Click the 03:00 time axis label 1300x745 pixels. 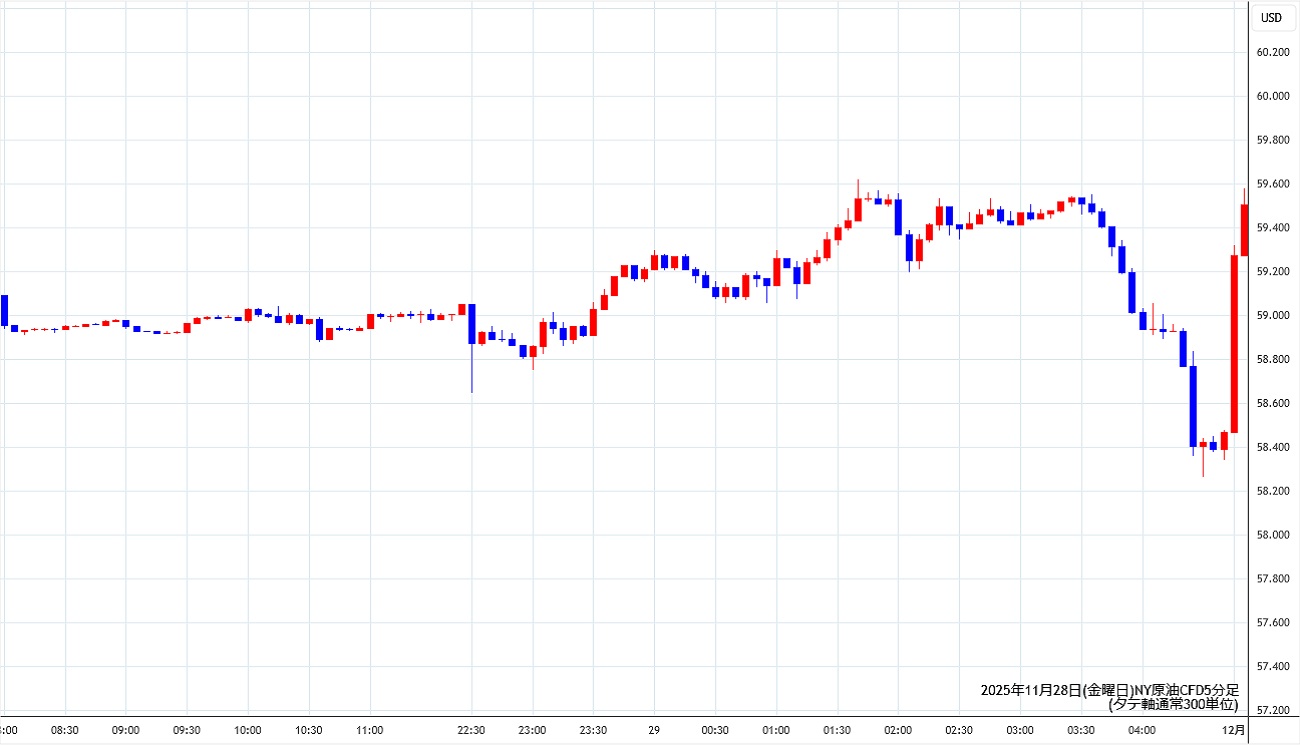pyautogui.click(x=1020, y=730)
